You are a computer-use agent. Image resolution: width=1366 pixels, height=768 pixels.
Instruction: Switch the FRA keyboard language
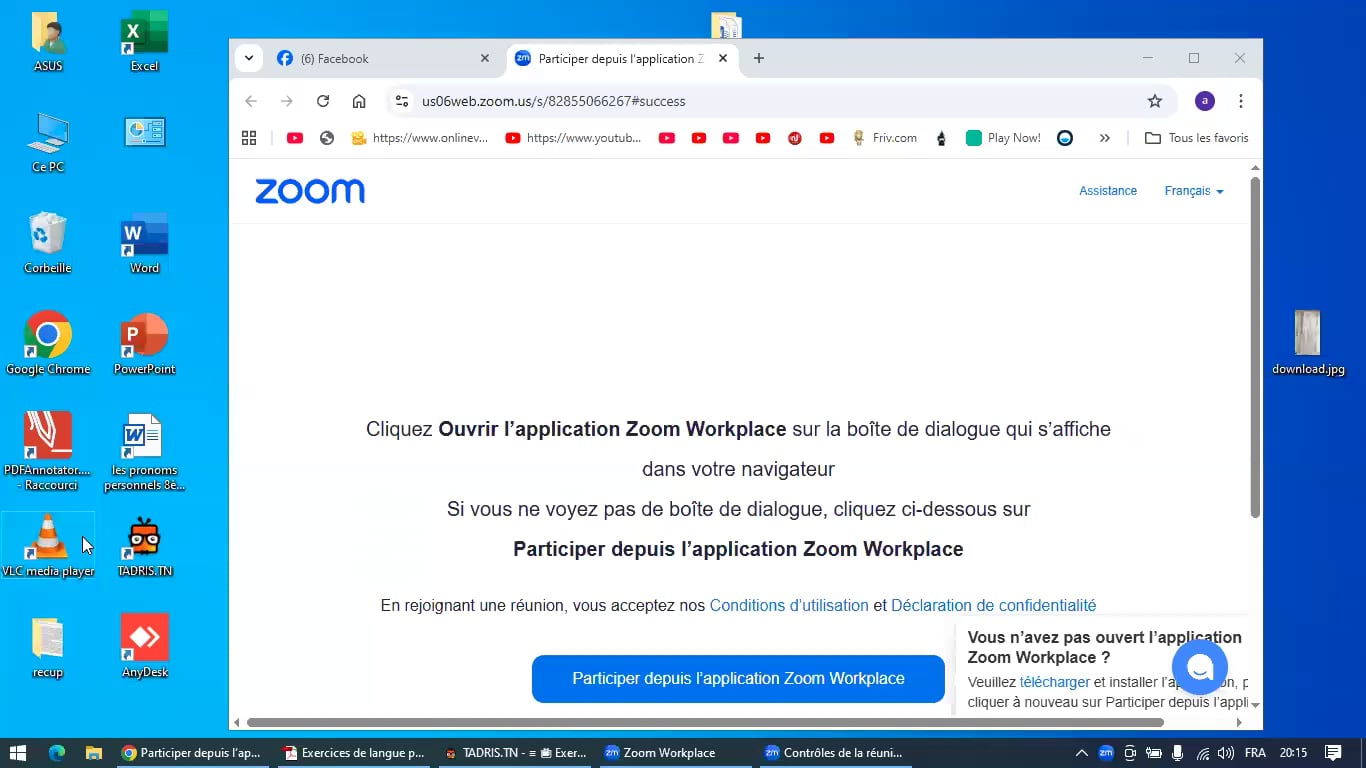pyautogui.click(x=1254, y=753)
